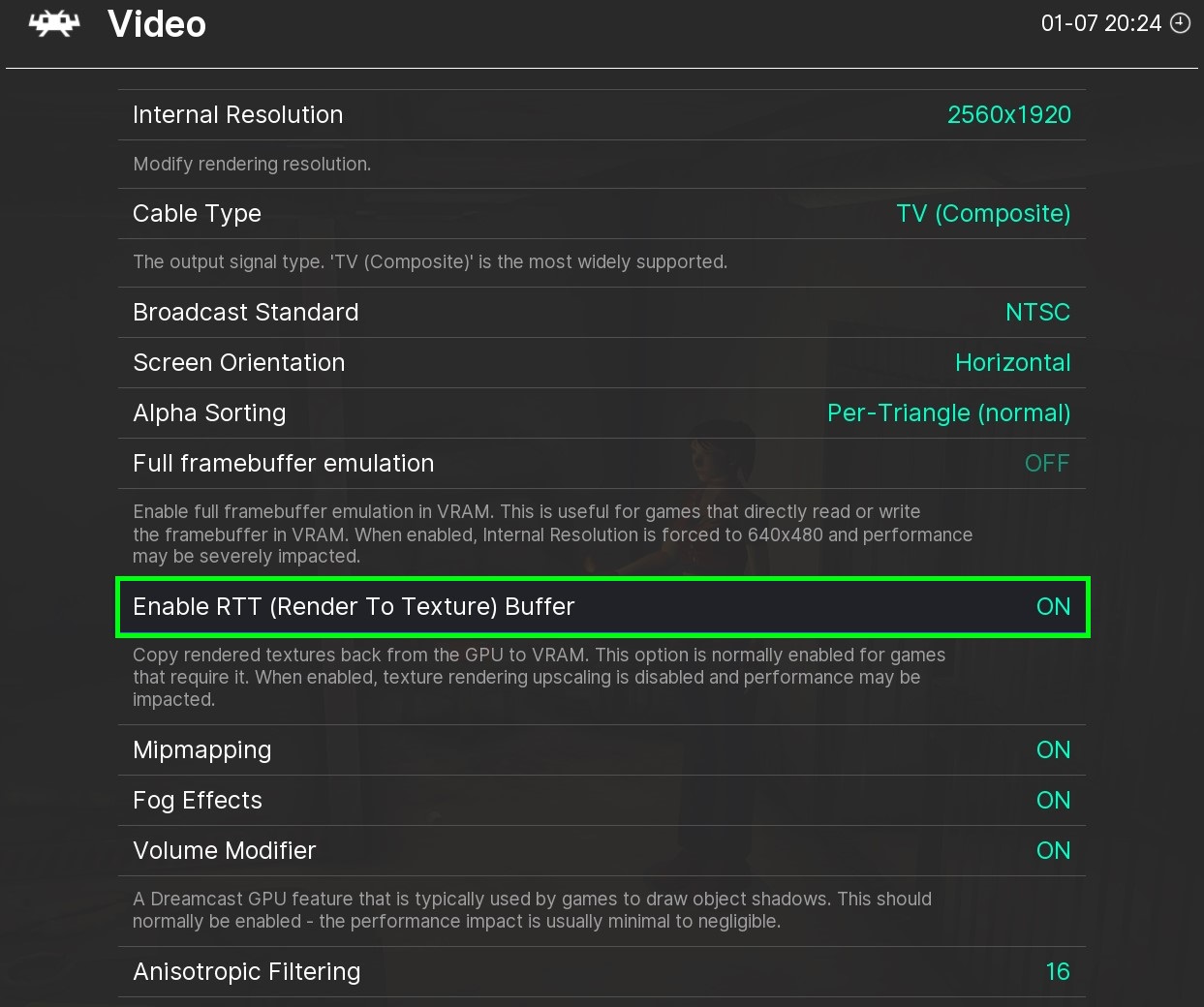This screenshot has height=1007, width=1204.
Task: Select the Screen Orientation entry
Action: tap(238, 363)
